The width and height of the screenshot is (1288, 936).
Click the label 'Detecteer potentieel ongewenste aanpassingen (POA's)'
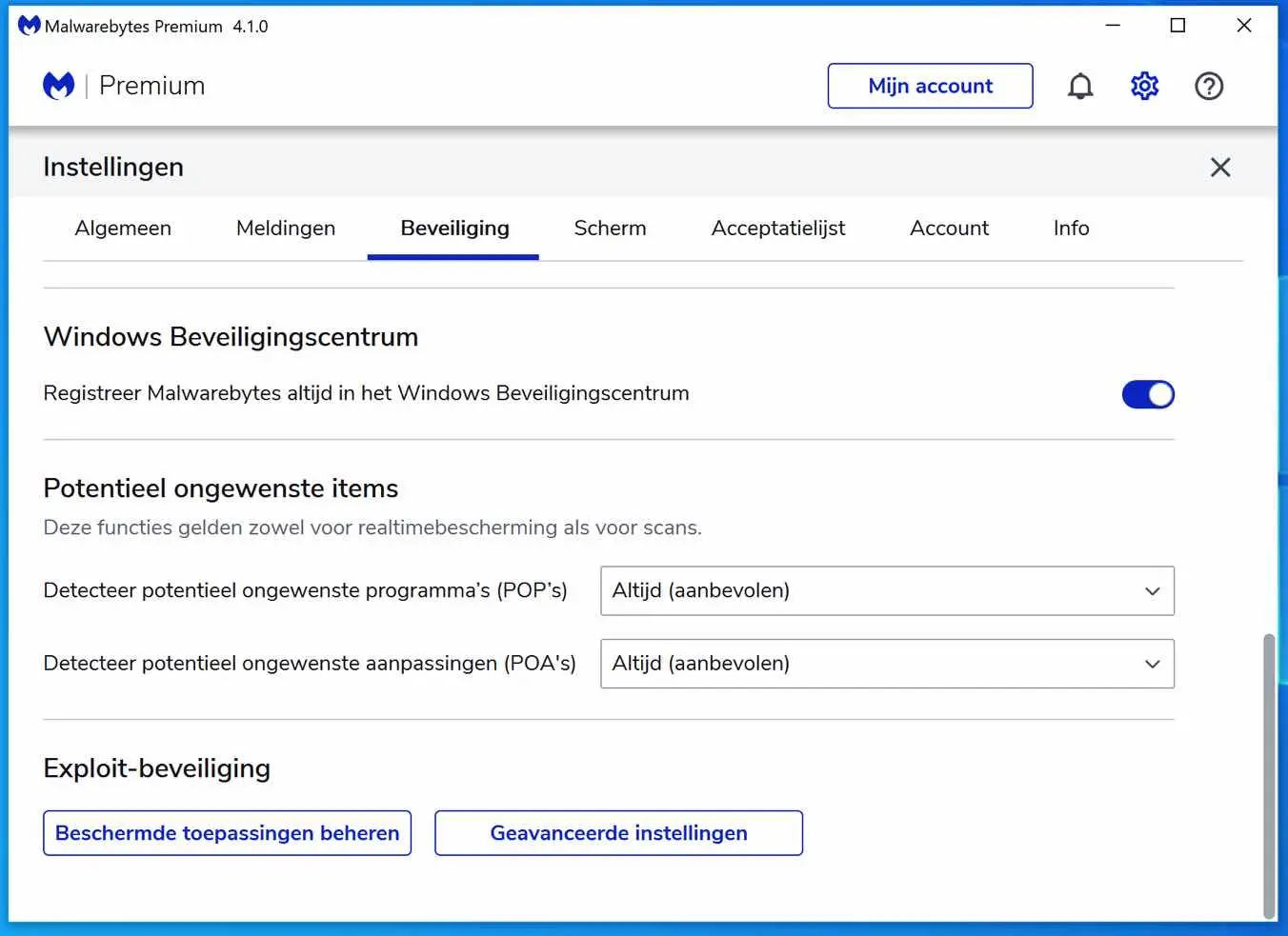310,664
